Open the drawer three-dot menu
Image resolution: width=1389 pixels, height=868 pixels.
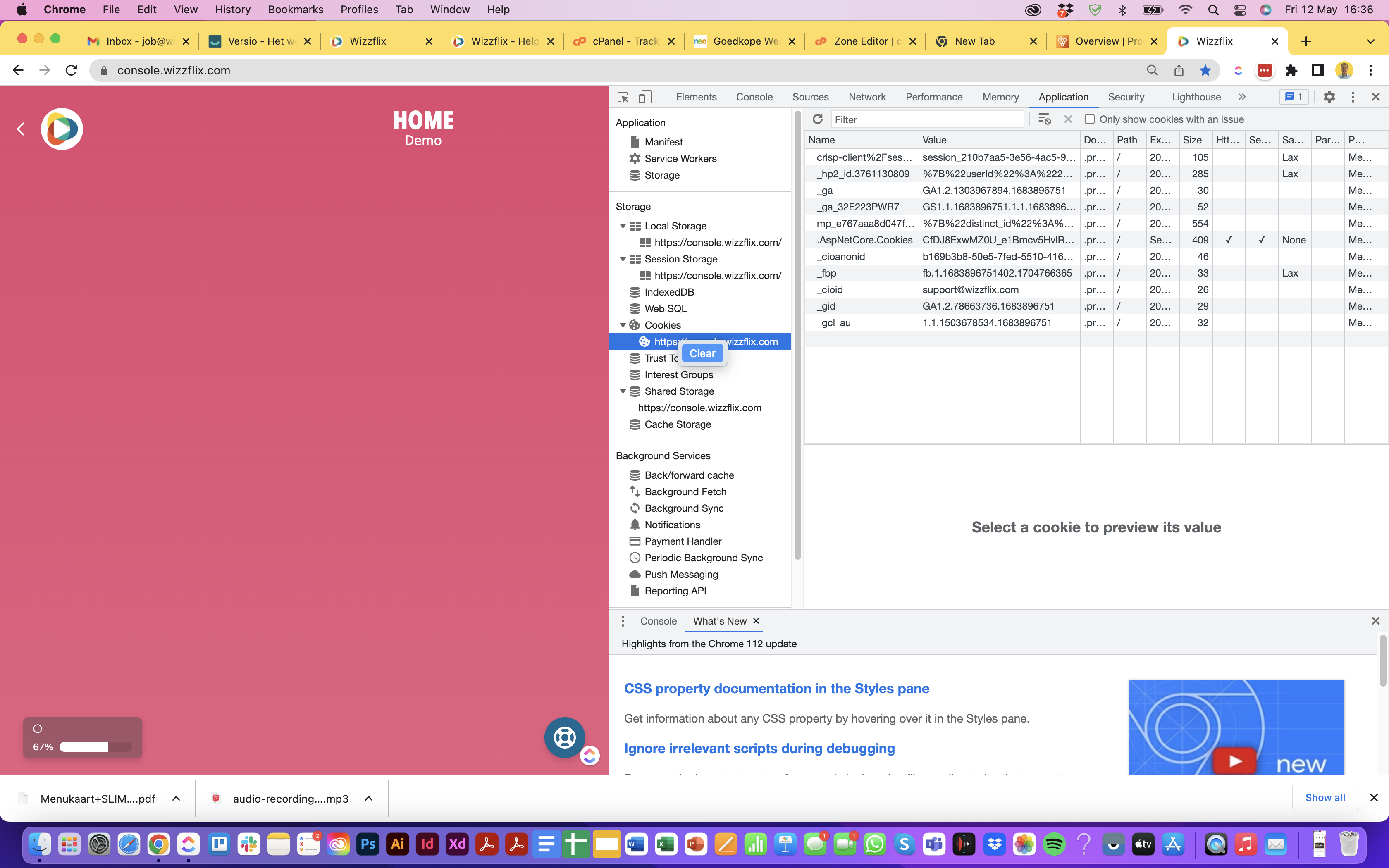[x=623, y=621]
